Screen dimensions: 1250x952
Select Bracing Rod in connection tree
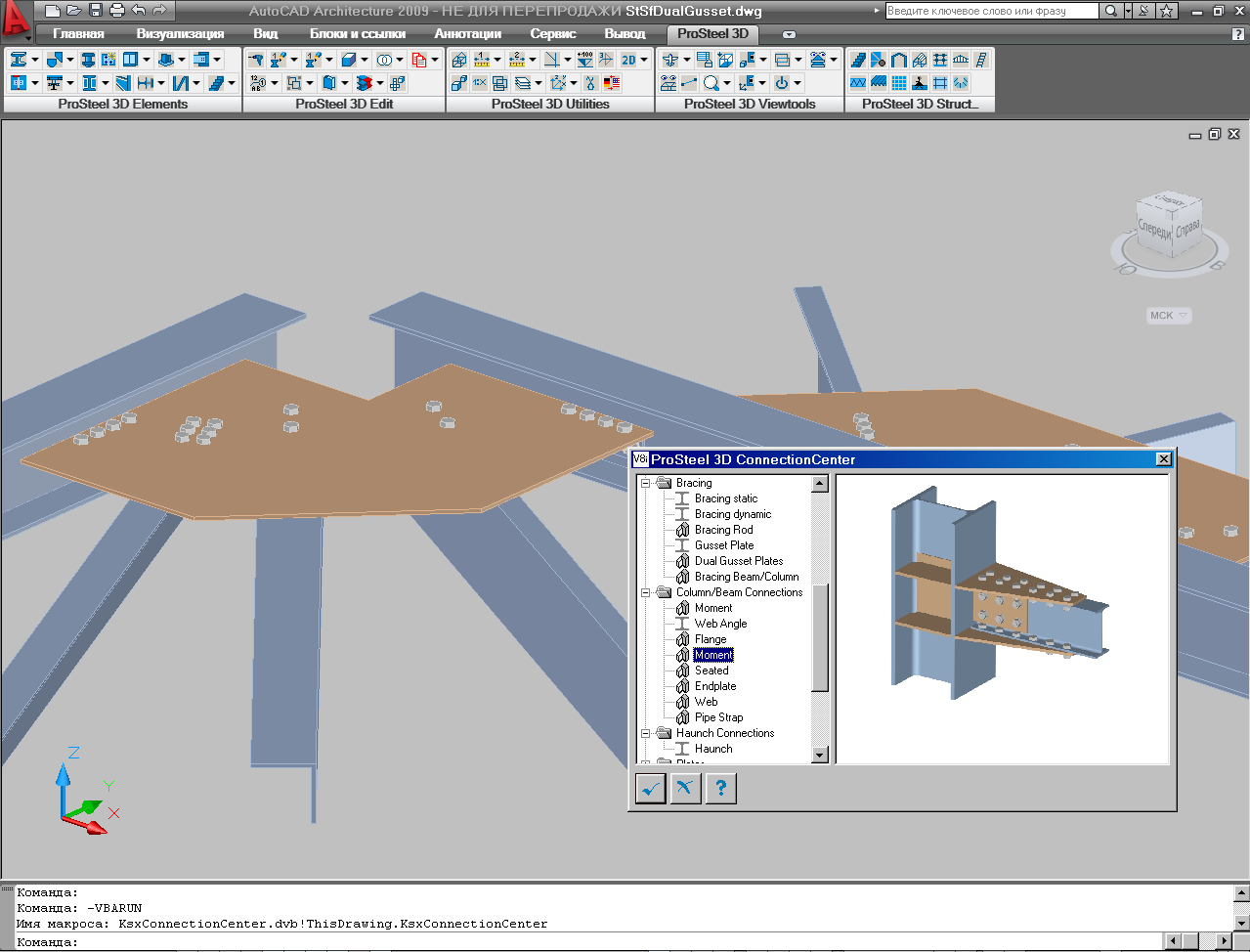point(724,530)
